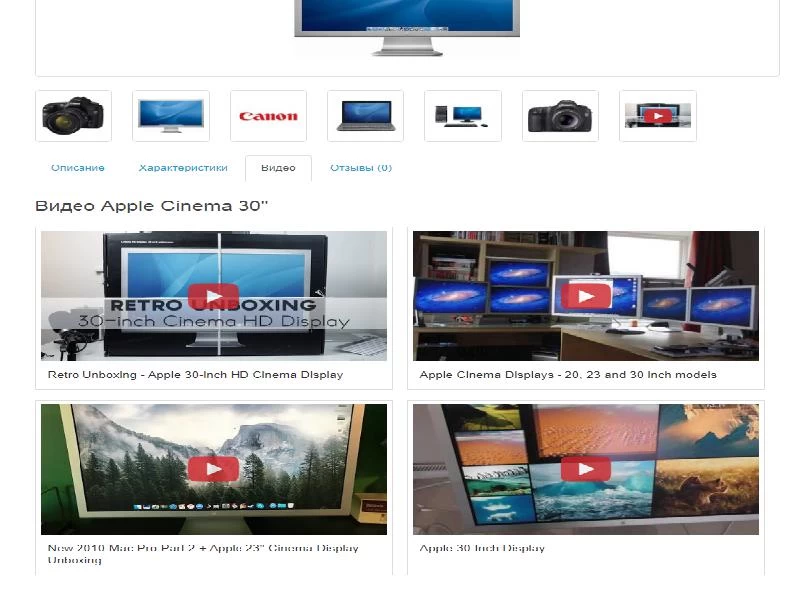This screenshot has height=600, width=800.
Task: Select the black DSLR camera thumbnail with lens
Action: click(73, 116)
